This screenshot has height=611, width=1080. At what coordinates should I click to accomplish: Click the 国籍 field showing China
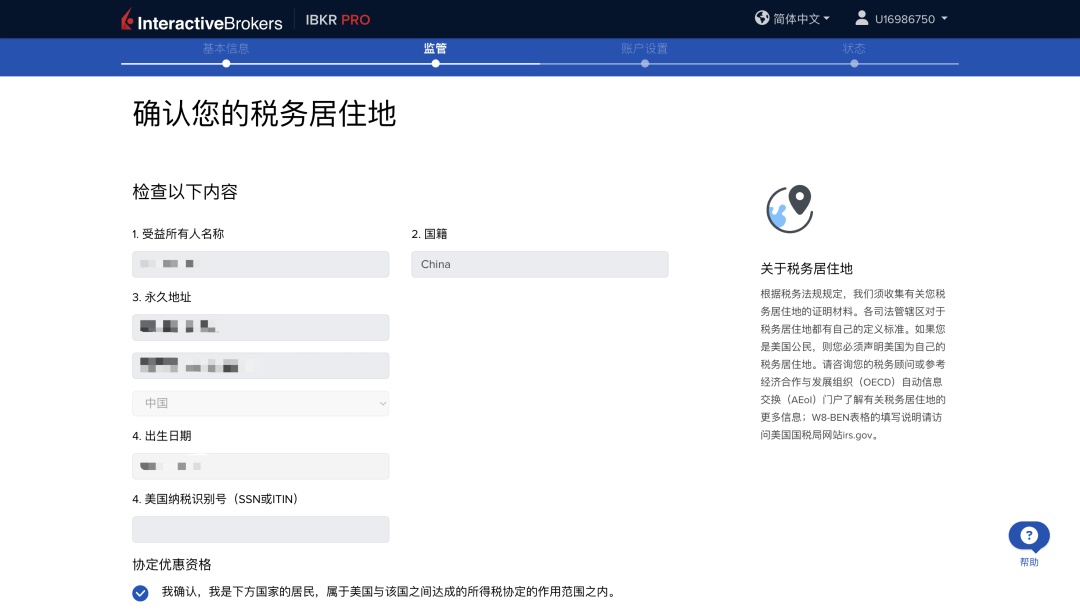pyautogui.click(x=539, y=264)
